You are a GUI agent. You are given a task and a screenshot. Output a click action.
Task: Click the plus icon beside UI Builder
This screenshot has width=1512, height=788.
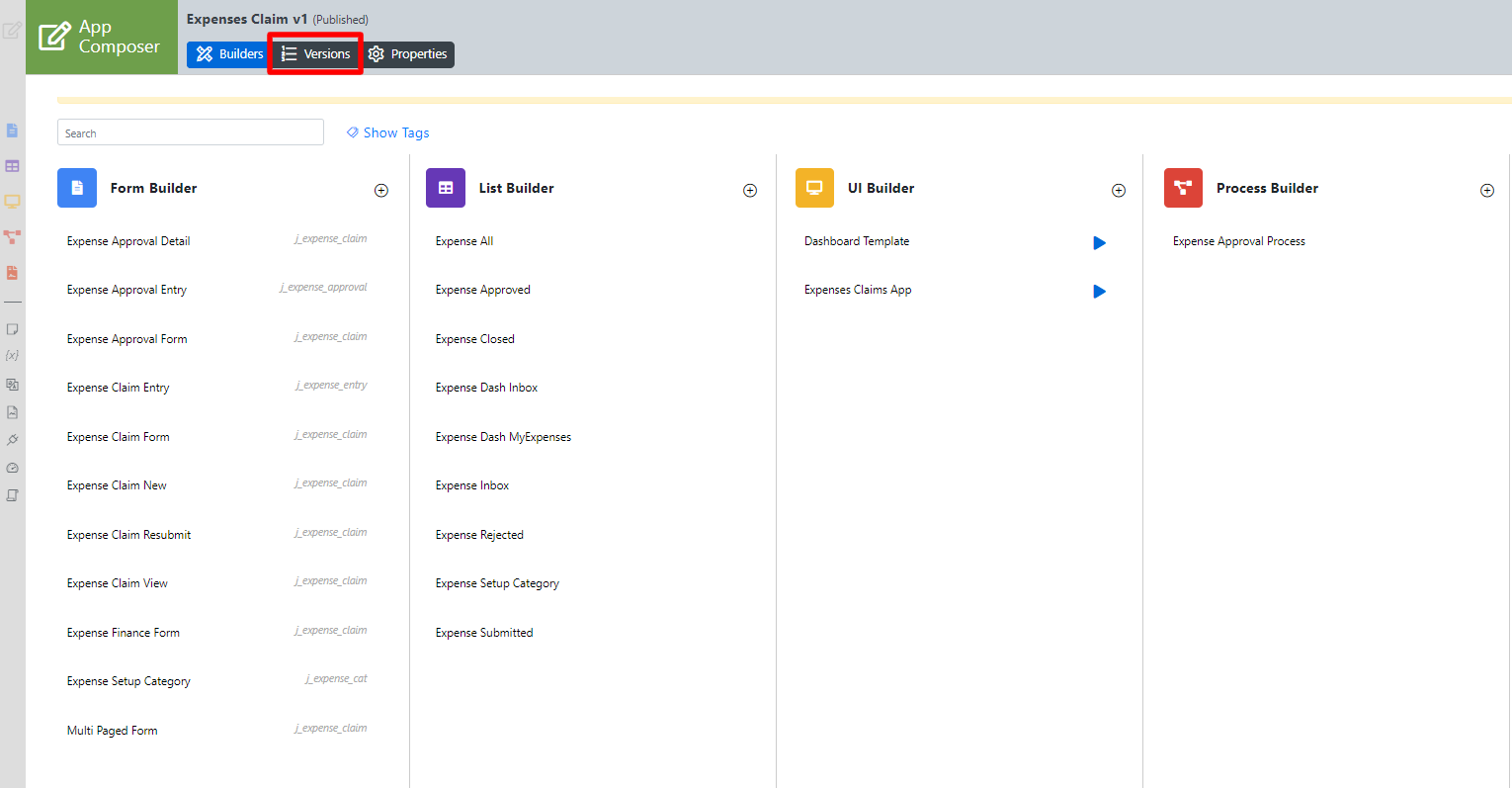(x=1119, y=191)
